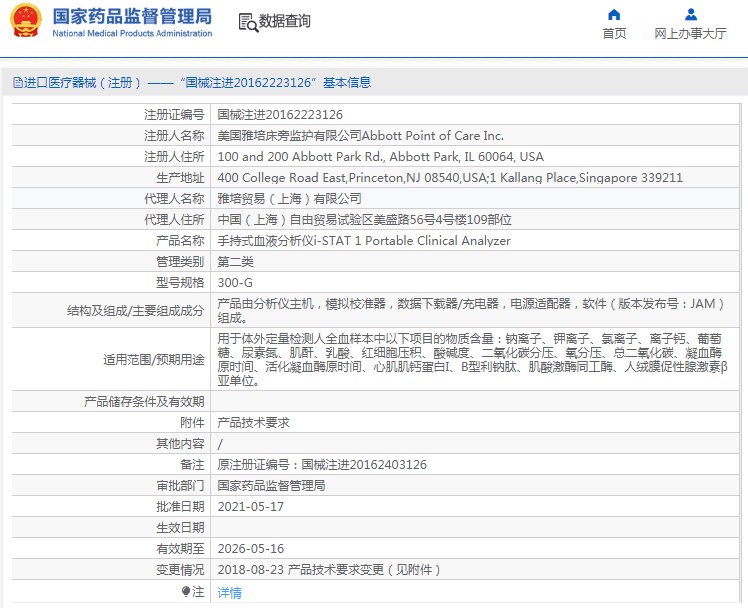Open the 数据查询 search icon
This screenshot has height=608, width=748.
coord(248,22)
